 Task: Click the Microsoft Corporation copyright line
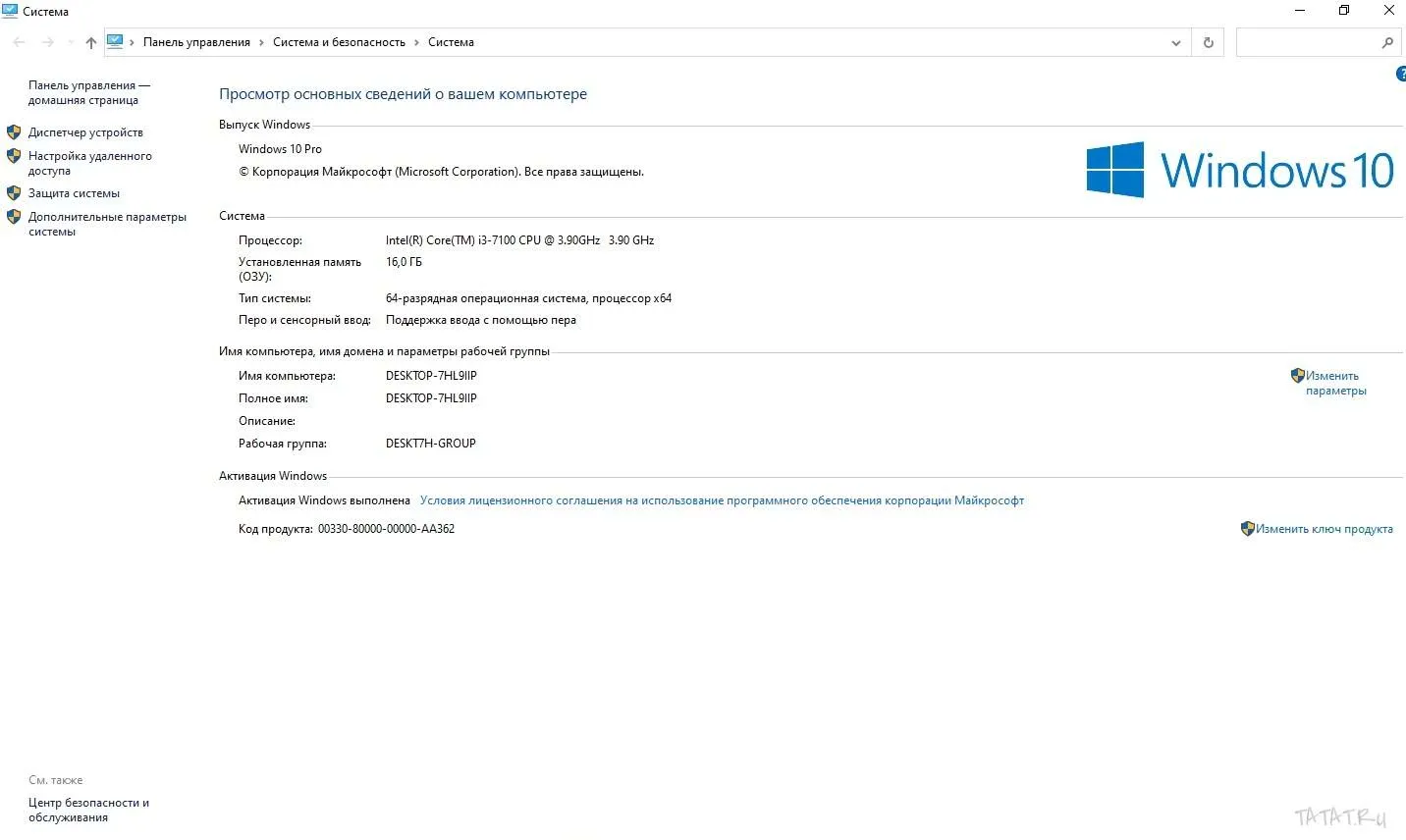pyautogui.click(x=441, y=172)
